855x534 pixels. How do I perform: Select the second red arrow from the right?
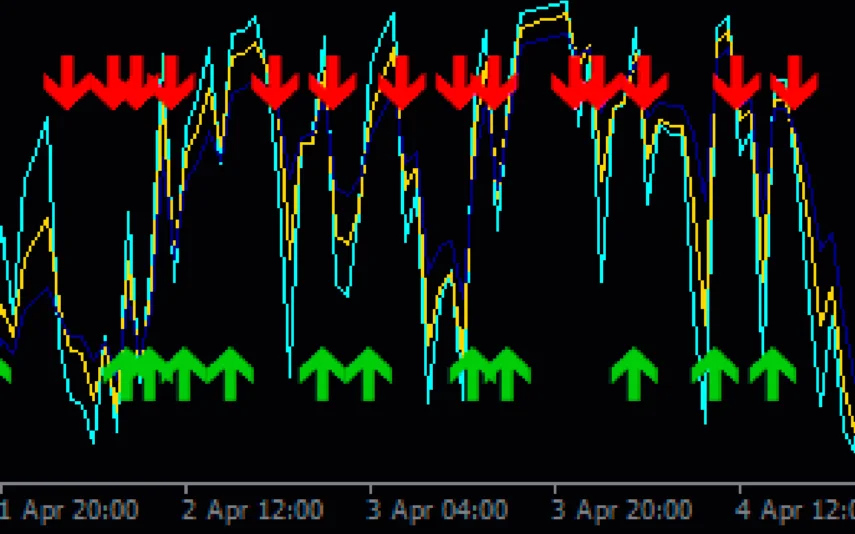pos(737,83)
